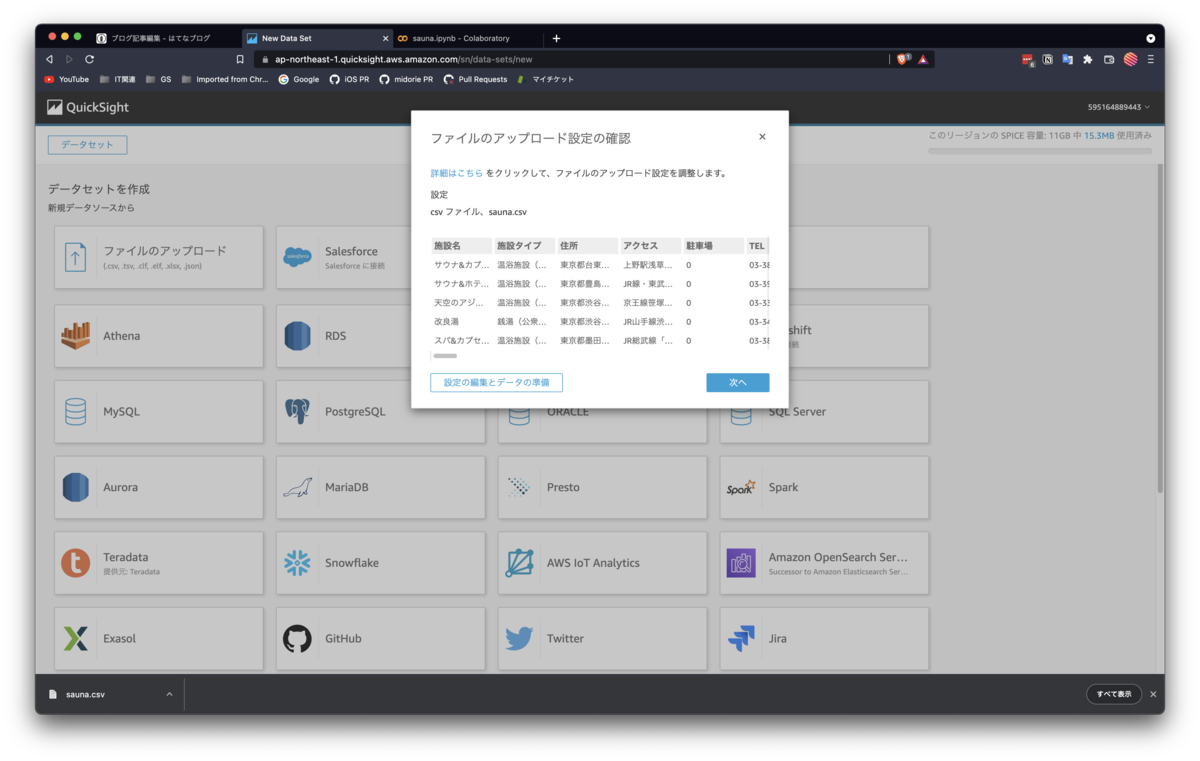Screen dimensions: 1200x761
Task: Click the 駐車場 column header
Action: (714, 246)
